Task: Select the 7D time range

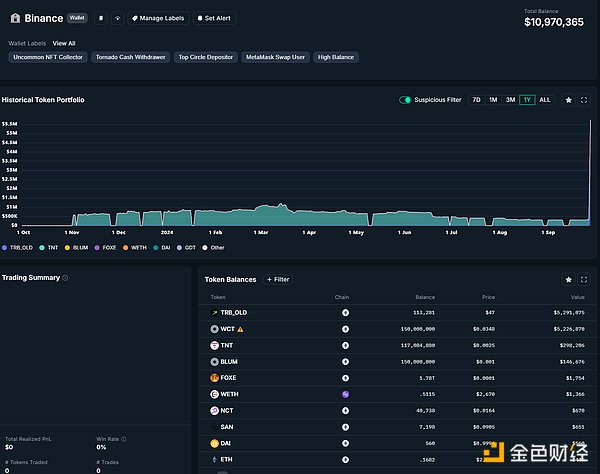Action: 476,100
